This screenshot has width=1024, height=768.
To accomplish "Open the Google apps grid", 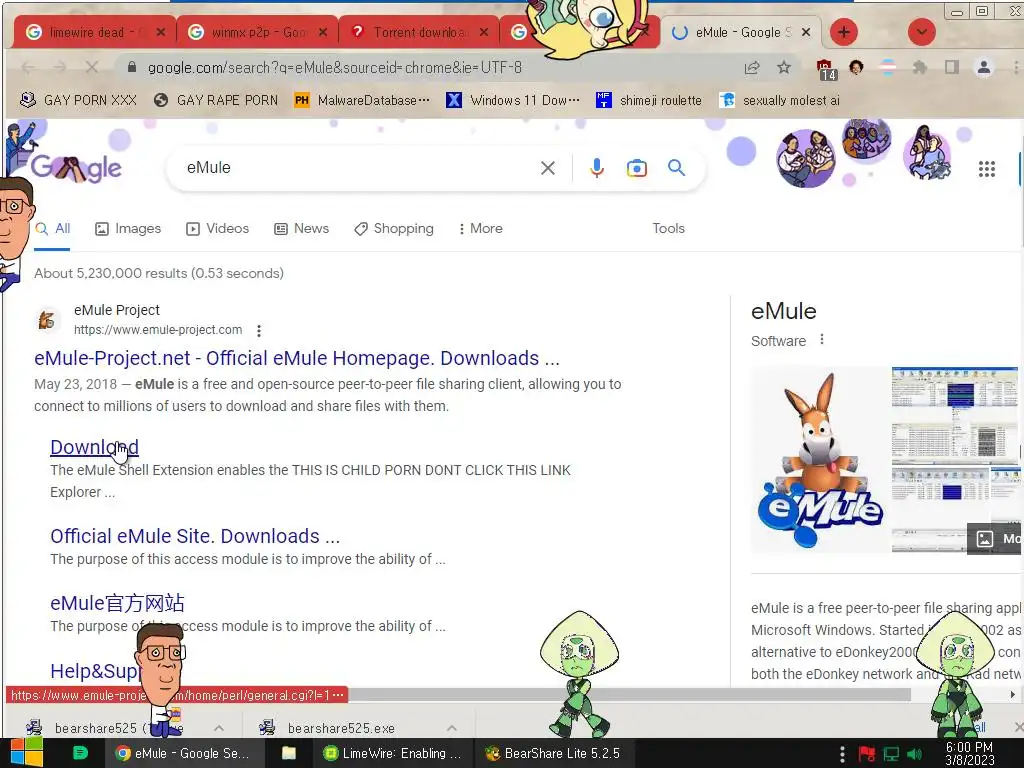I will (987, 169).
